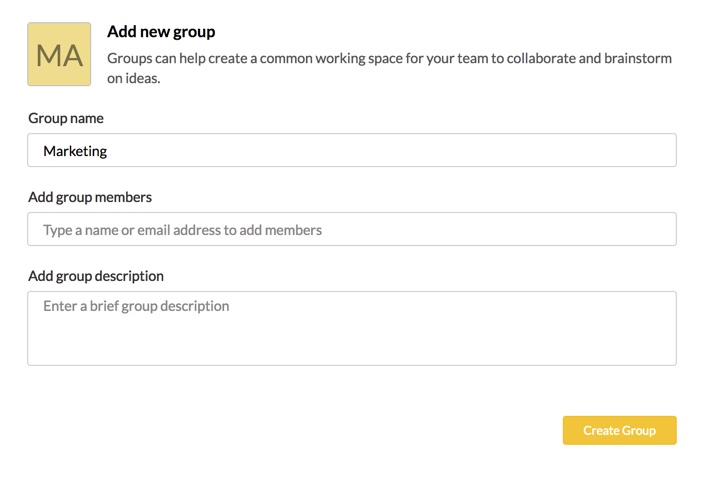707x487 pixels.
Task: Click the Add group members field
Action: click(x=352, y=229)
